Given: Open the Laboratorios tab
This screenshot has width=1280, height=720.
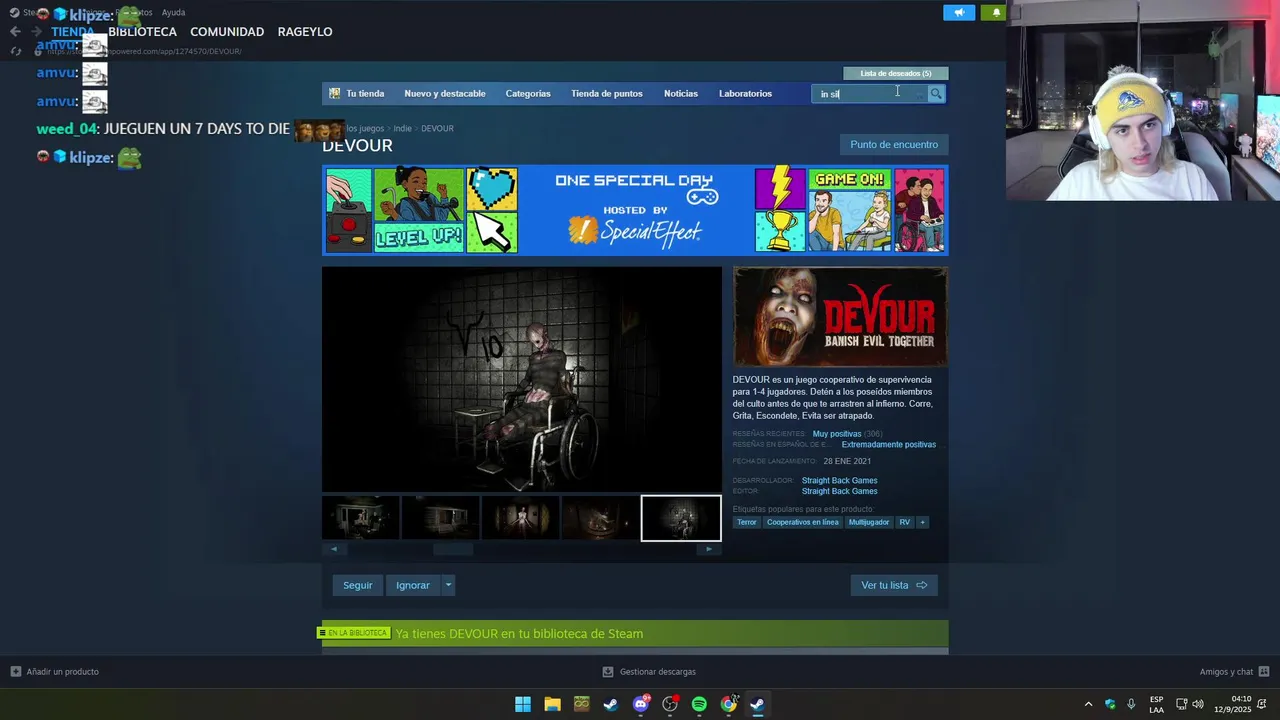Looking at the screenshot, I should [745, 94].
